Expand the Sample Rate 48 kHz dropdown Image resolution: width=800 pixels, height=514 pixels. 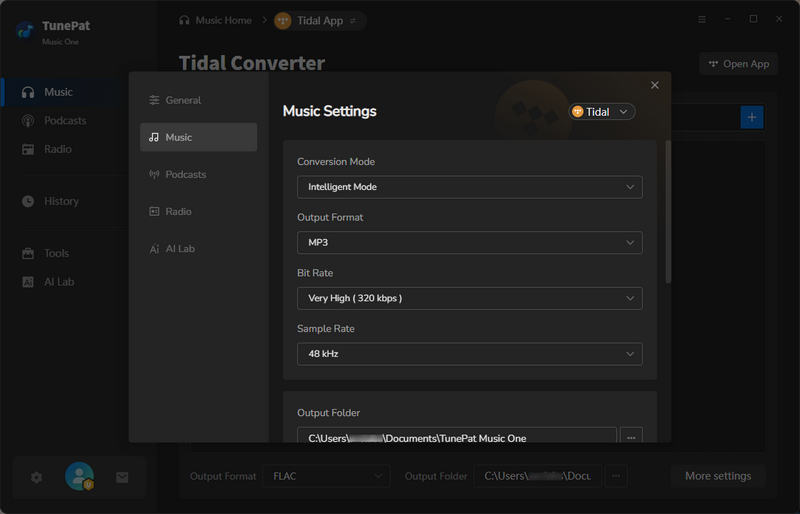point(469,354)
